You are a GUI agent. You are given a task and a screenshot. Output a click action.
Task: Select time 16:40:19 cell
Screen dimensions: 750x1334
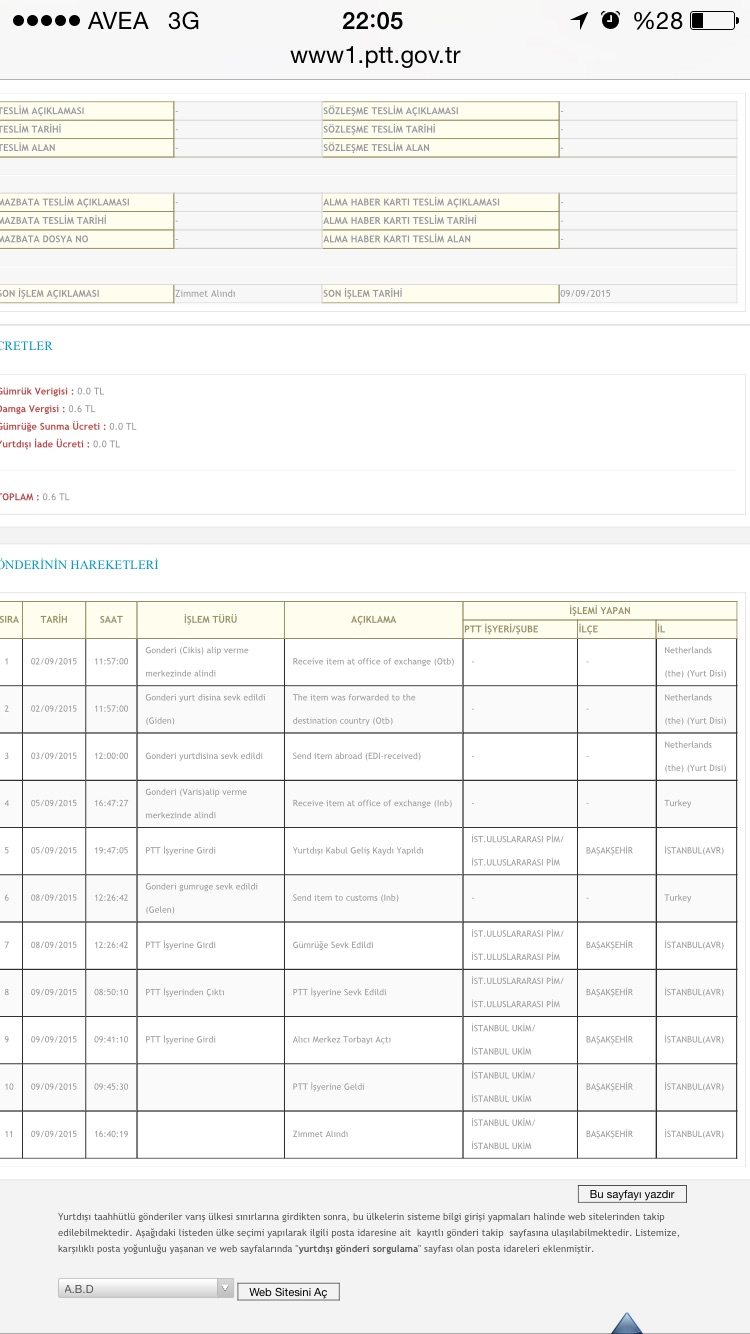(x=111, y=1134)
